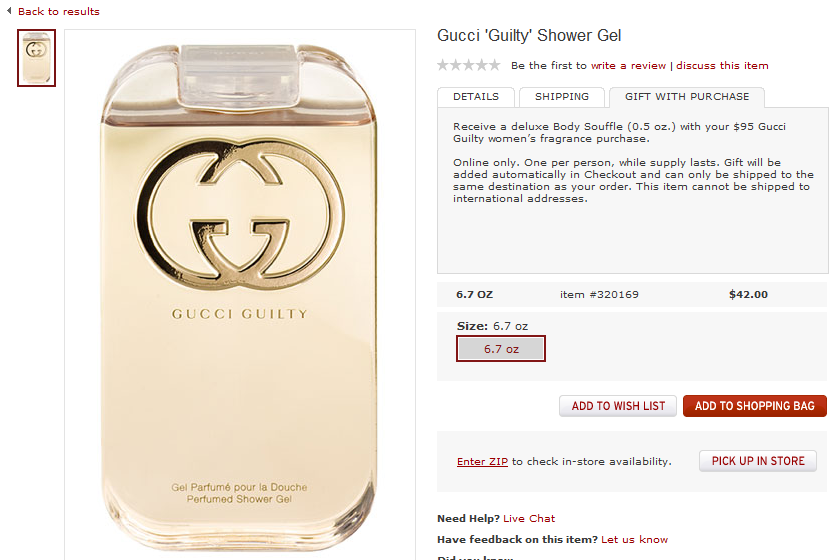Add item to wish list
The height and width of the screenshot is (560, 840).
pos(618,406)
